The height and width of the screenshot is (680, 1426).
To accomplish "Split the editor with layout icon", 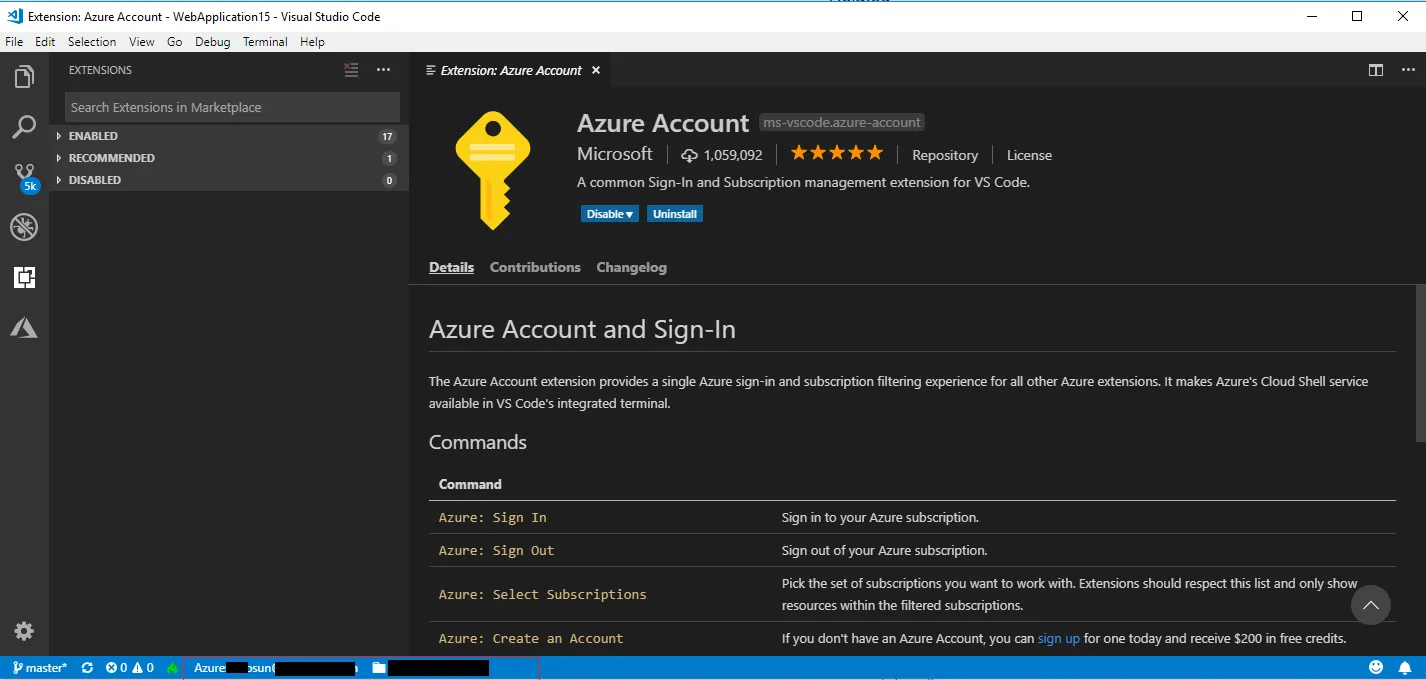I will (x=1376, y=70).
